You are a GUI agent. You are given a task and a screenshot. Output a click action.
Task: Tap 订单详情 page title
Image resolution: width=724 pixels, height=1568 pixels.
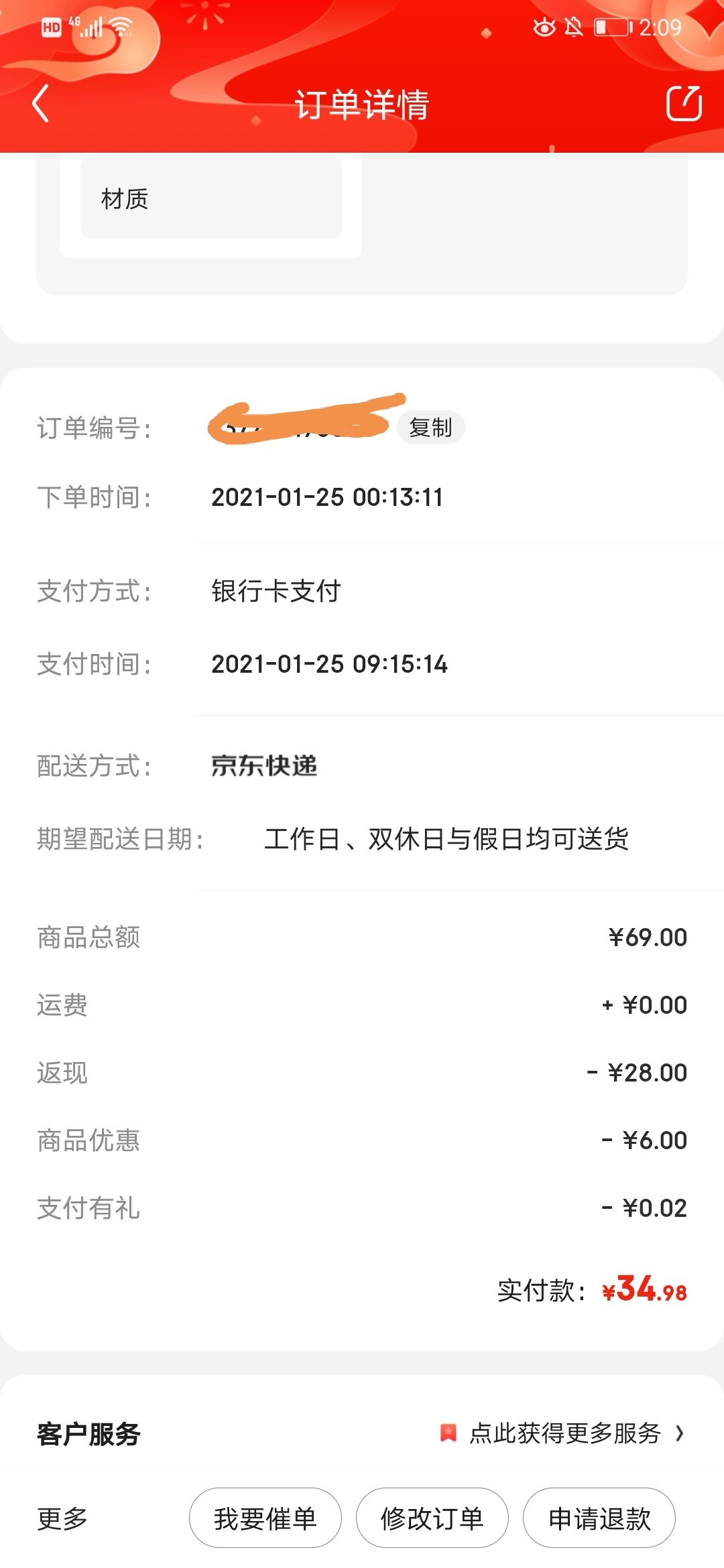point(362,105)
